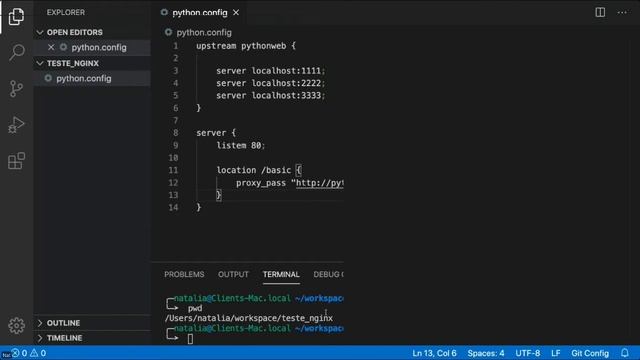Expand the Timeline section
Screen dimensions: 640x360
(x=40, y=338)
